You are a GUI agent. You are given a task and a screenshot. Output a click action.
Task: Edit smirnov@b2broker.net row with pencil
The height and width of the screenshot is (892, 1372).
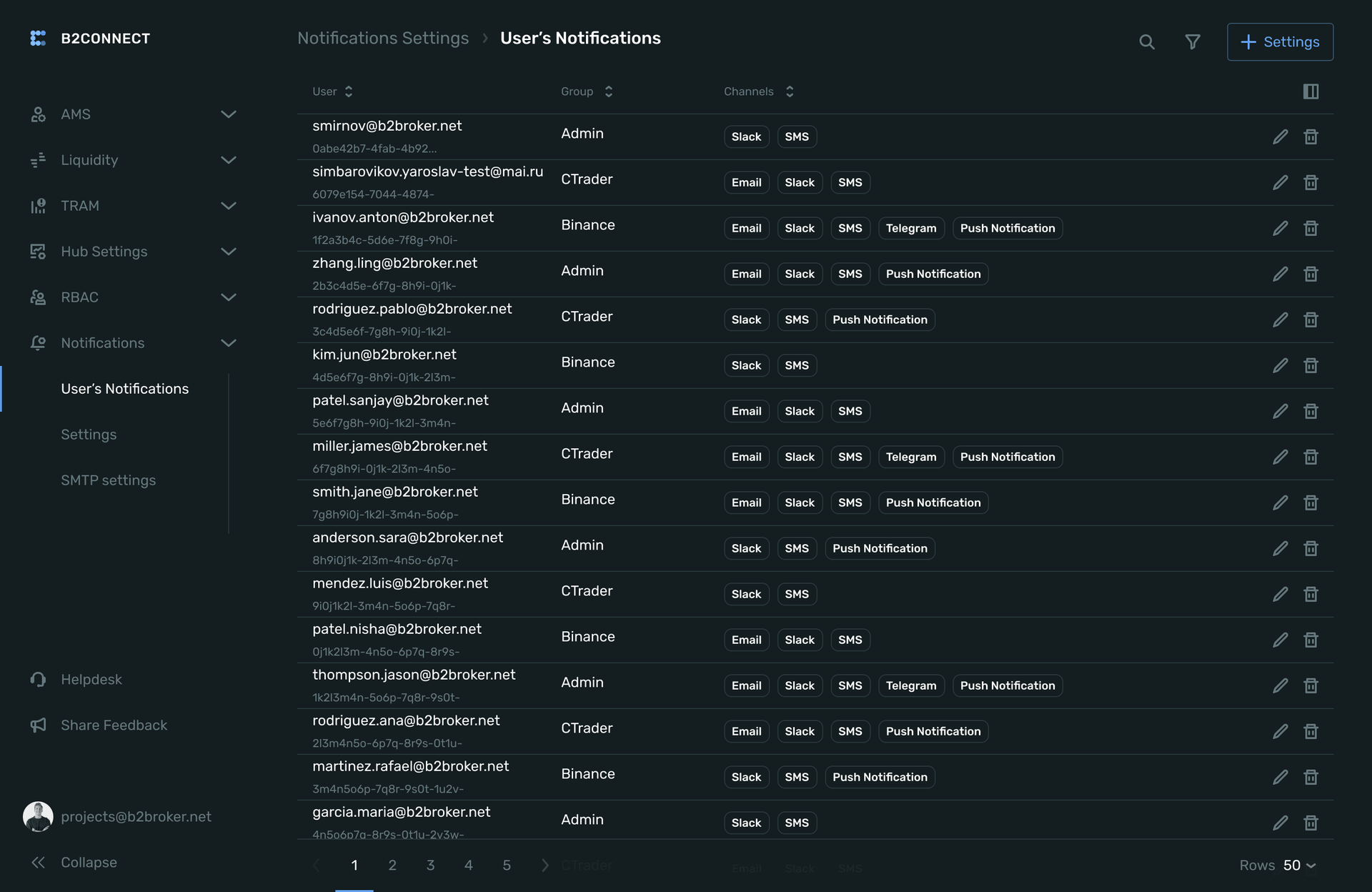[1280, 137]
